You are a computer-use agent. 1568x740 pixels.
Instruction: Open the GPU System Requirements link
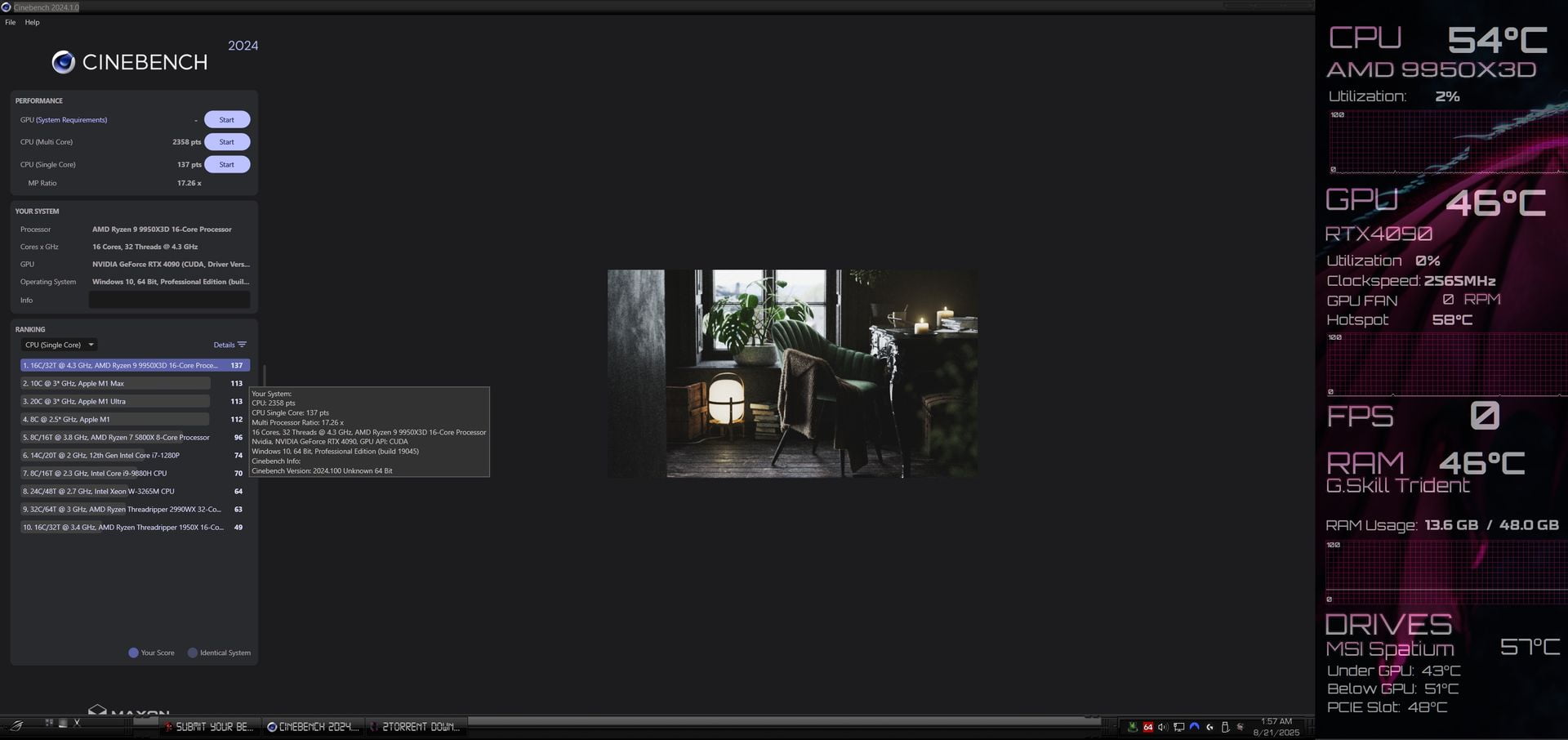click(71, 120)
